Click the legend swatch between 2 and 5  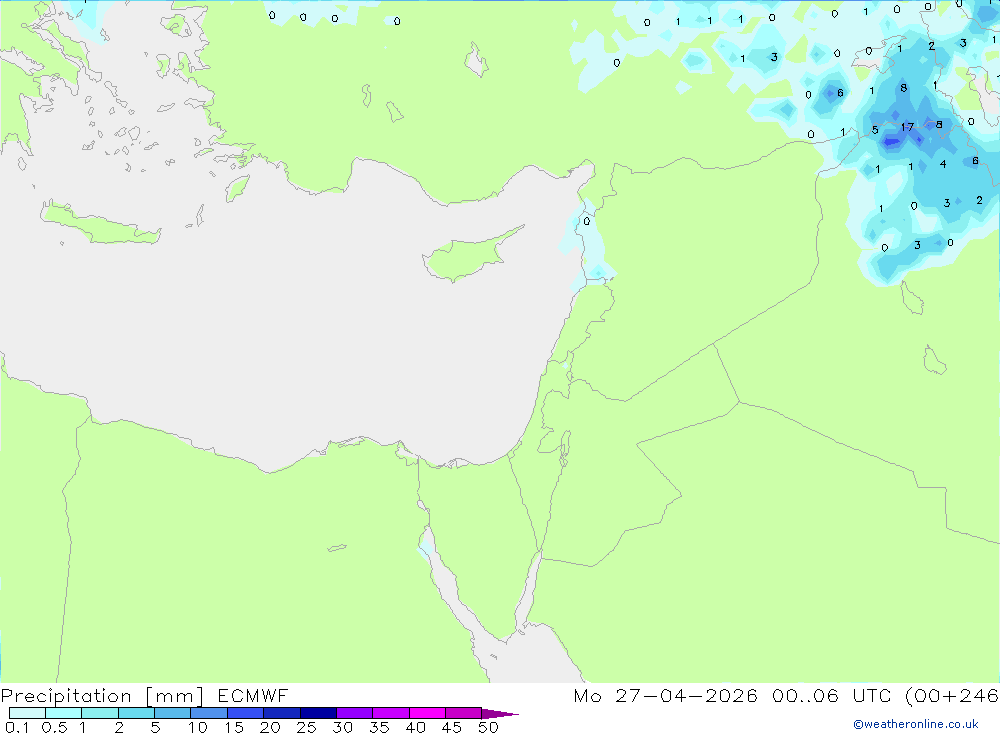(x=136, y=713)
